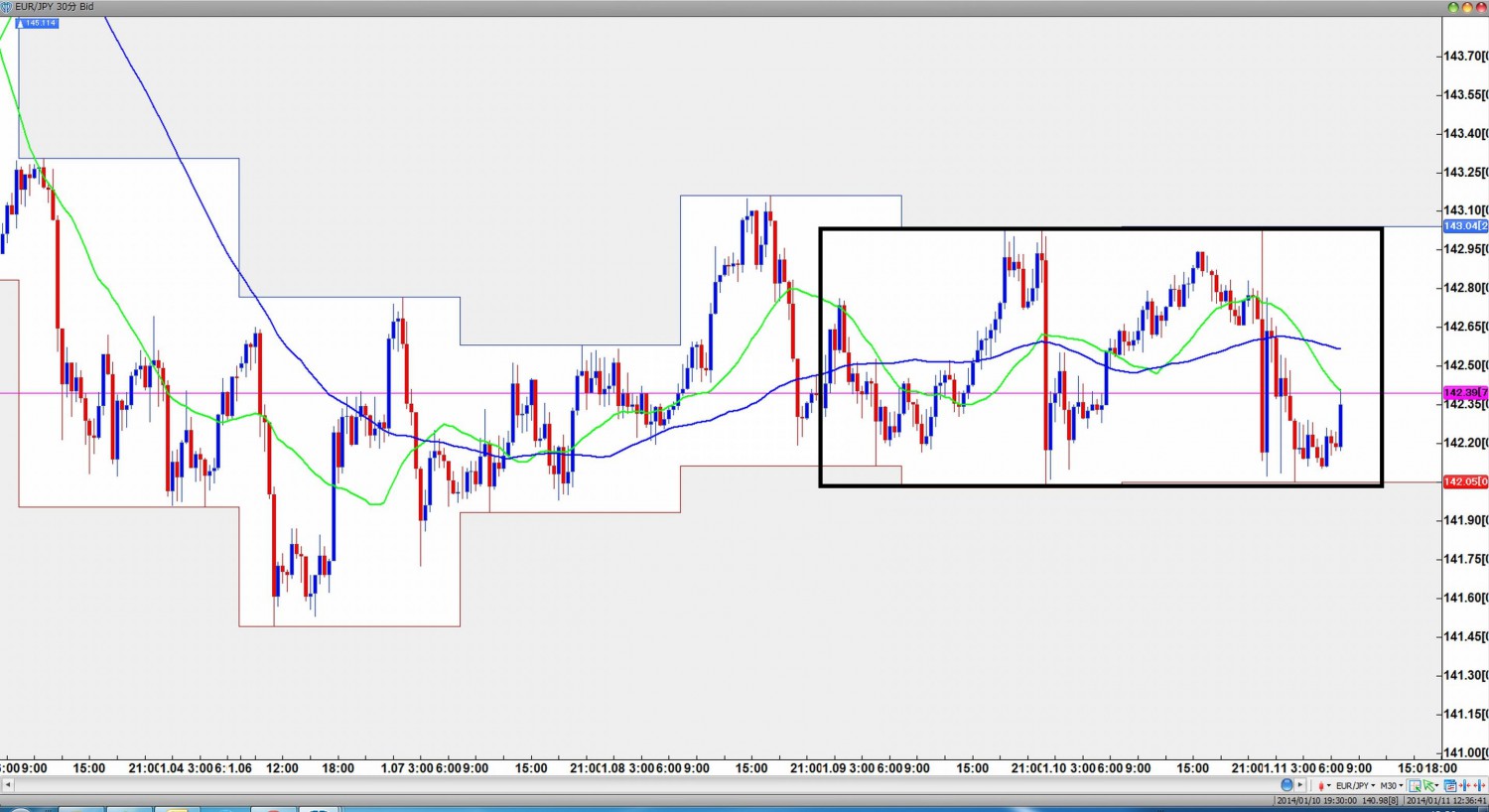
Task: Click the compress time scale icon
Action: point(1464,785)
